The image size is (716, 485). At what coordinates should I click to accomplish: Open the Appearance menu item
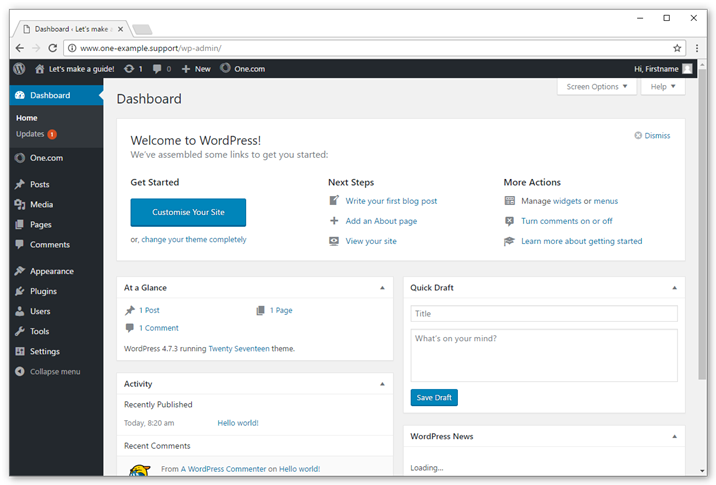[56, 271]
